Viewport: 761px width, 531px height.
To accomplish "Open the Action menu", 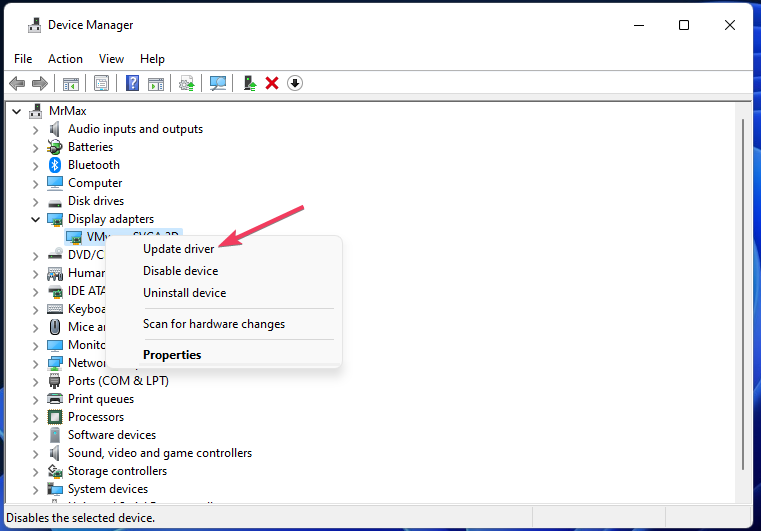I will tap(65, 59).
